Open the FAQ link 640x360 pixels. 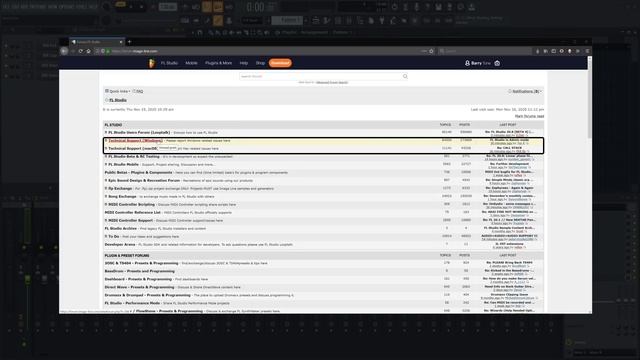[x=138, y=91]
